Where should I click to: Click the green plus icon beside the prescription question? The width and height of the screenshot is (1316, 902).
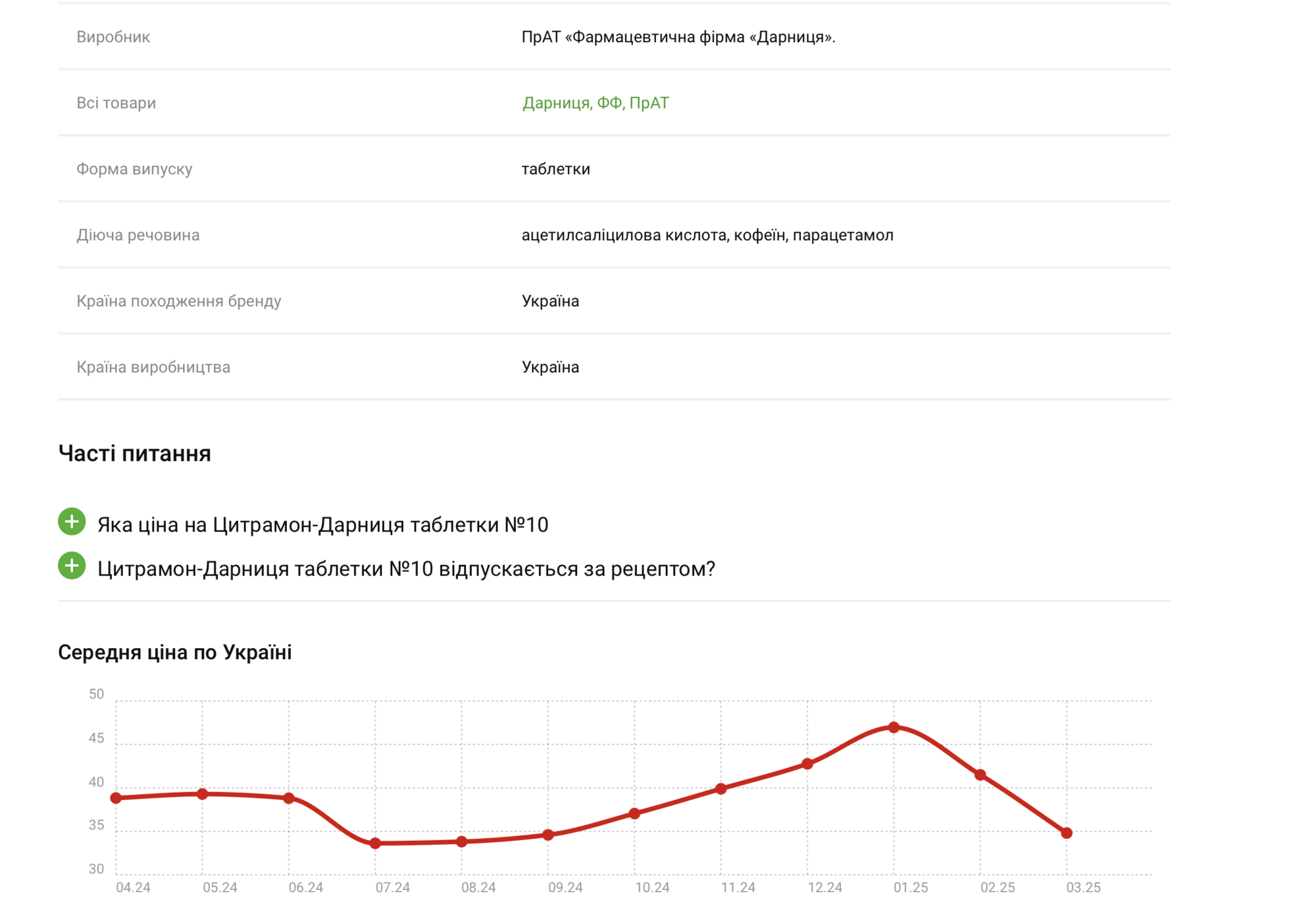click(x=72, y=566)
